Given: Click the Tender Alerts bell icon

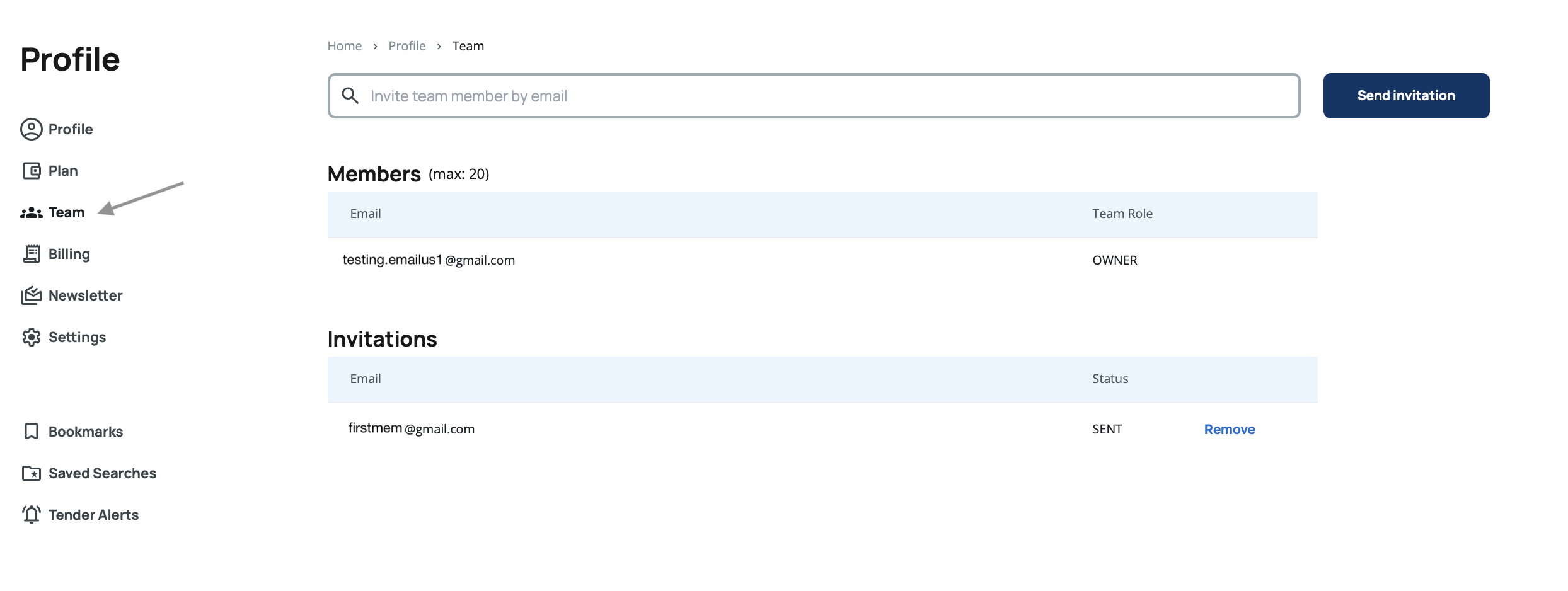Looking at the screenshot, I should 32,515.
